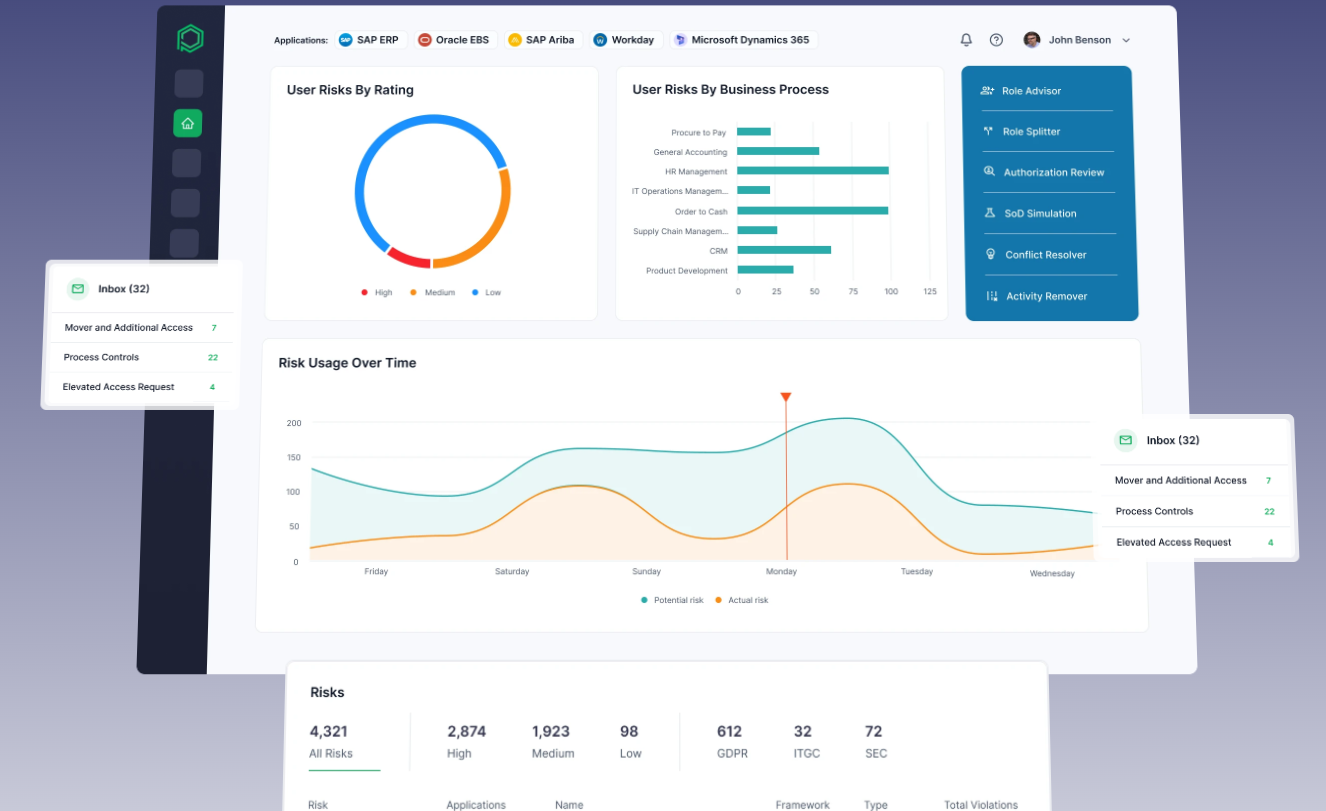This screenshot has height=811, width=1326.
Task: Switch to the All Risks tab
Action: (330, 741)
